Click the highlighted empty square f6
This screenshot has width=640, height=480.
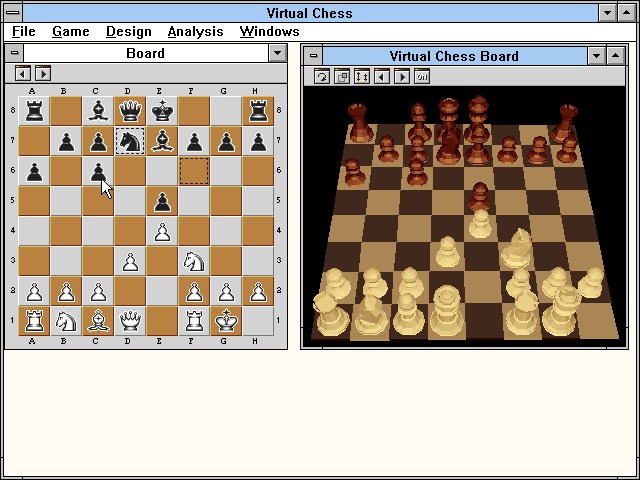pos(194,171)
